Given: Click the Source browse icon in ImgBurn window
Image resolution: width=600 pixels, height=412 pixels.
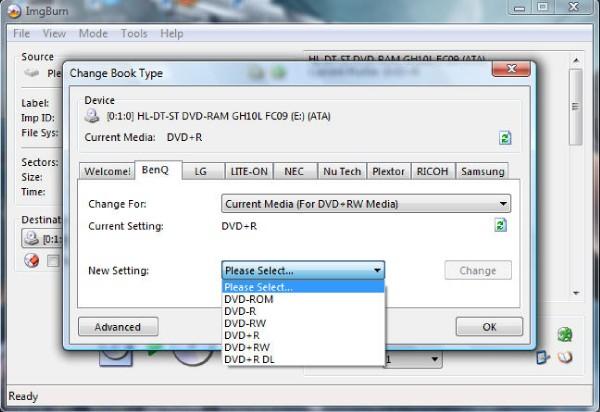Looking at the screenshot, I should tap(32, 73).
